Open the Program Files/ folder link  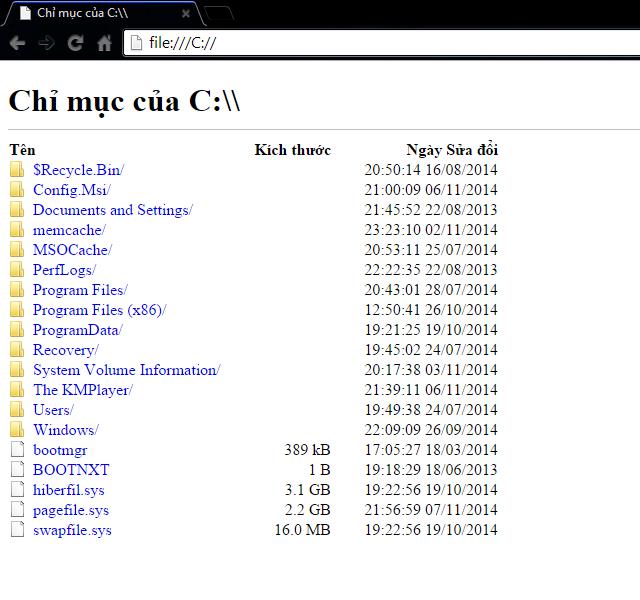pyautogui.click(x=80, y=290)
